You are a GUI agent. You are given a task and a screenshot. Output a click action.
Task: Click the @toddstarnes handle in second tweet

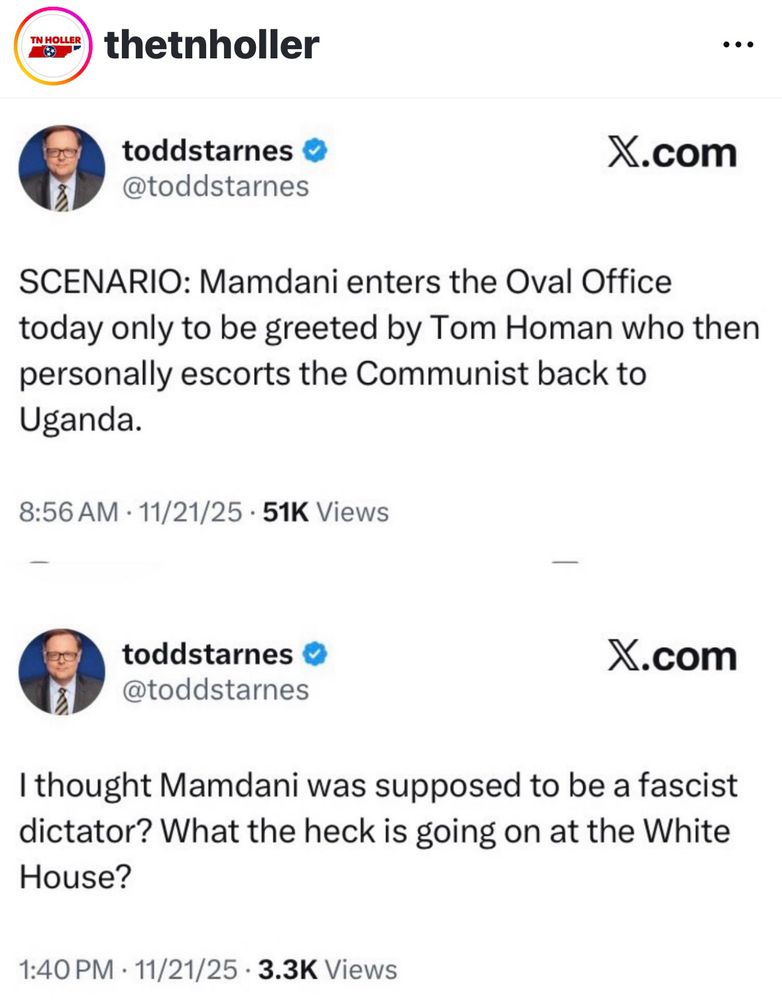pos(216,689)
